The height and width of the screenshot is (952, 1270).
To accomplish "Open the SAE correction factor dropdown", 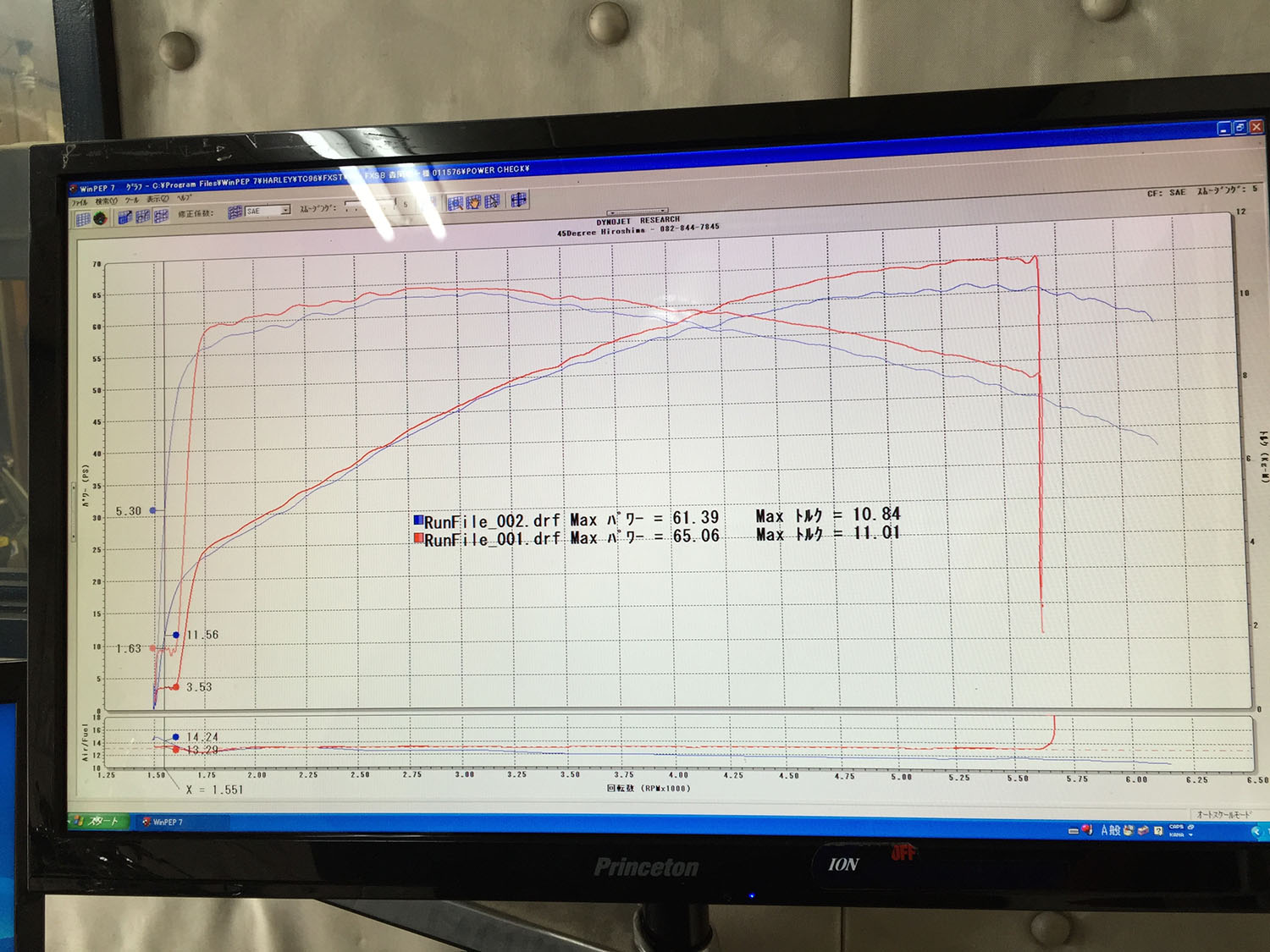I will click(x=285, y=210).
